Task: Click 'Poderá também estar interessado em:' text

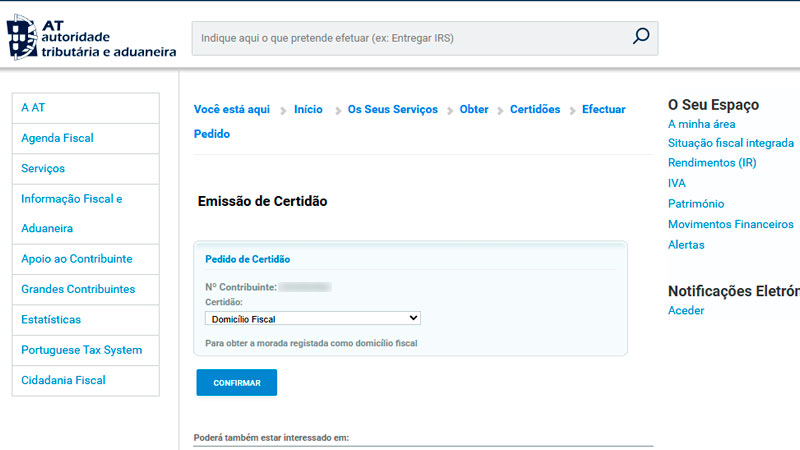Action: pos(271,438)
